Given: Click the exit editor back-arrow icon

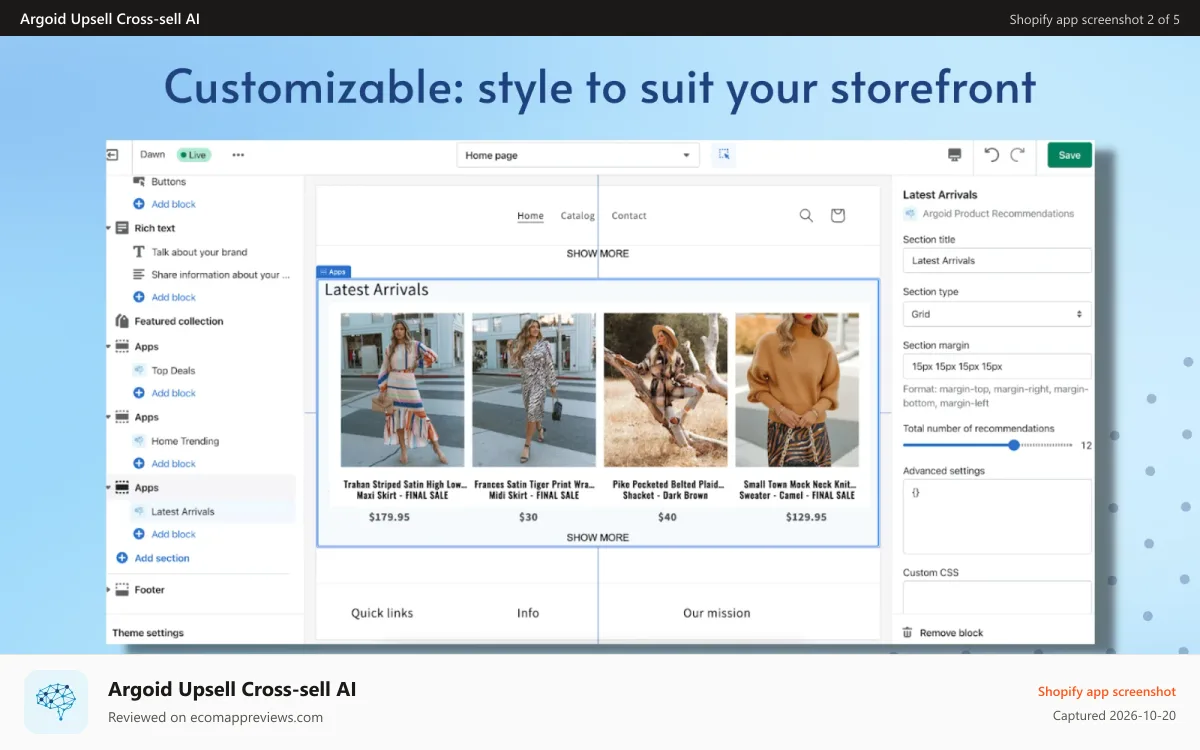Looking at the screenshot, I should pos(112,155).
